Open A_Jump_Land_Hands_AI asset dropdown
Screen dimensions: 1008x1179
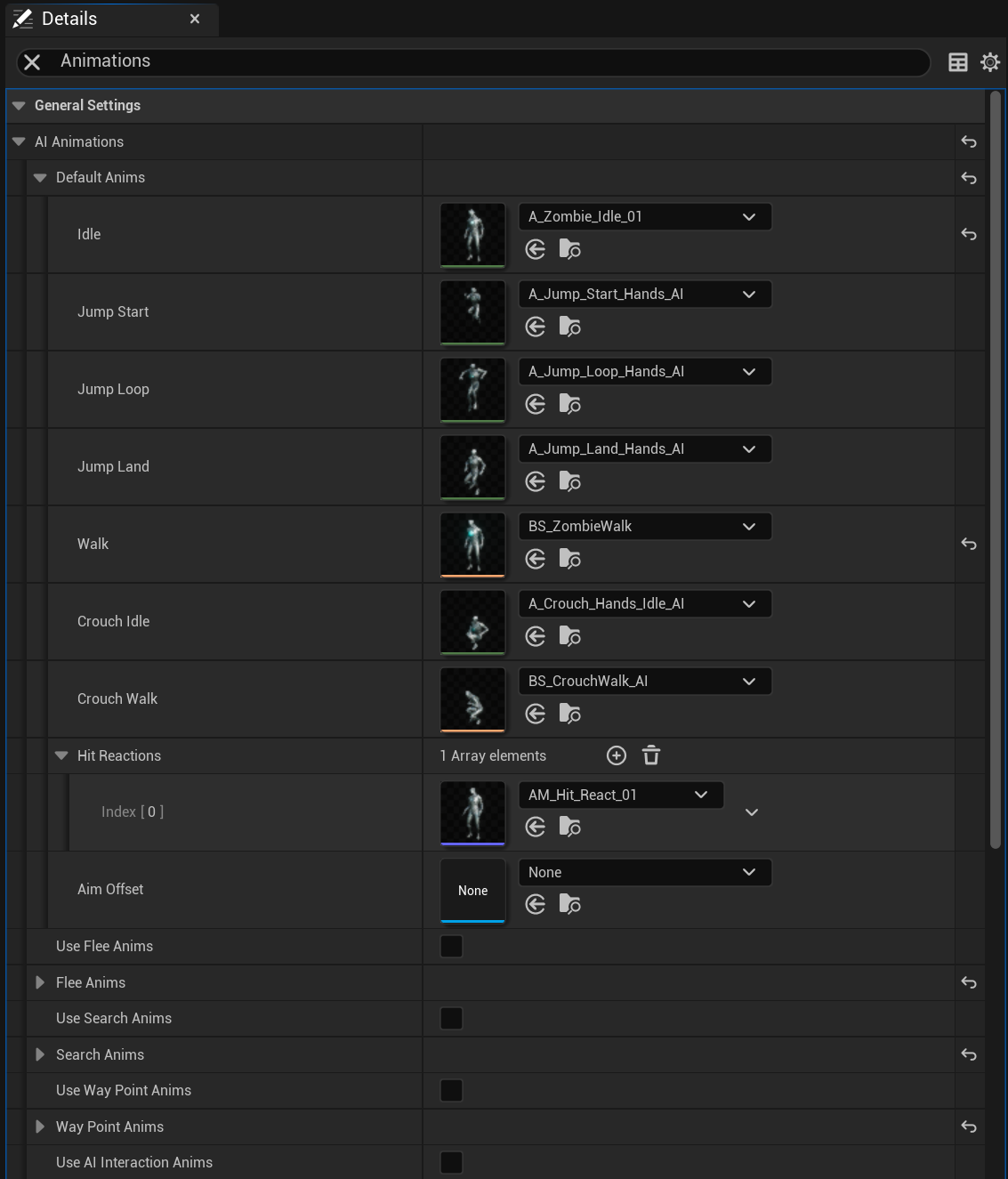click(645, 449)
